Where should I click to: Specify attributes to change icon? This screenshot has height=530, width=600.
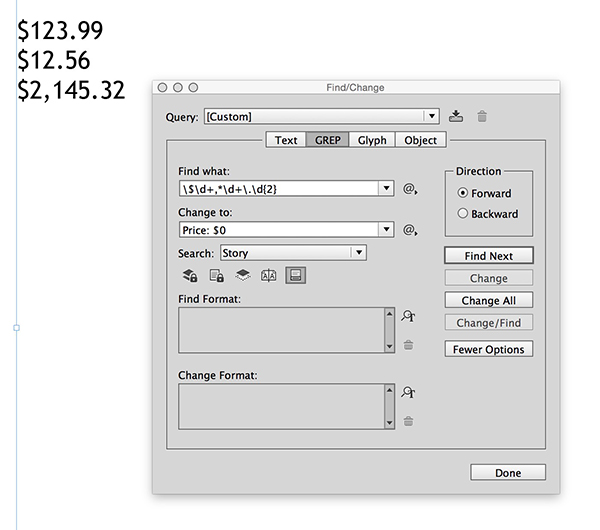click(408, 392)
